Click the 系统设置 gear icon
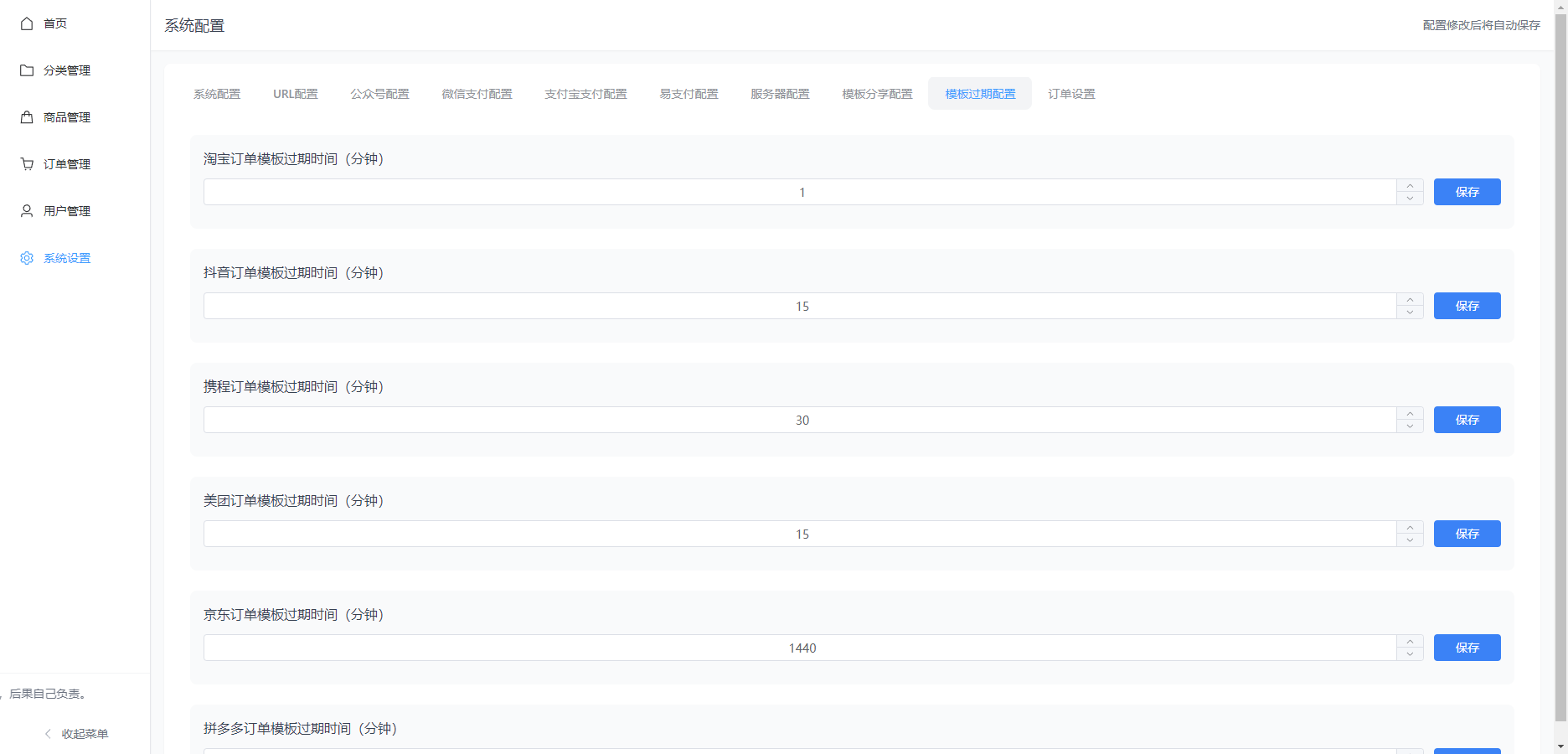This screenshot has width=1568, height=754. 26,258
